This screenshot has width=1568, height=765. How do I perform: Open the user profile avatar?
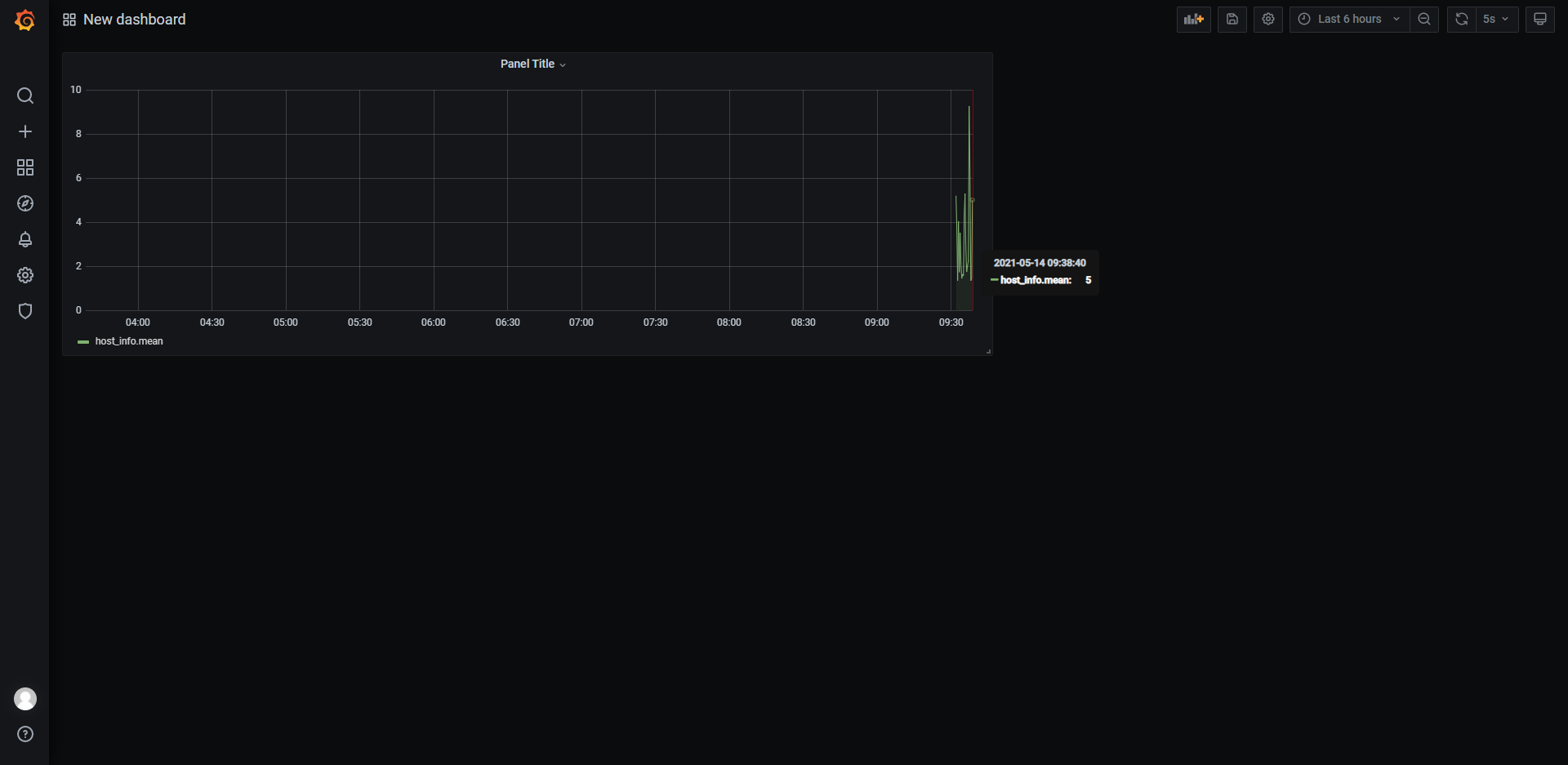[25, 699]
